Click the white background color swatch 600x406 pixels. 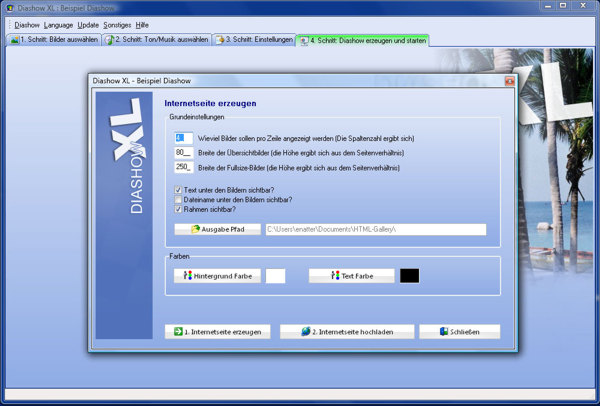tap(276, 276)
